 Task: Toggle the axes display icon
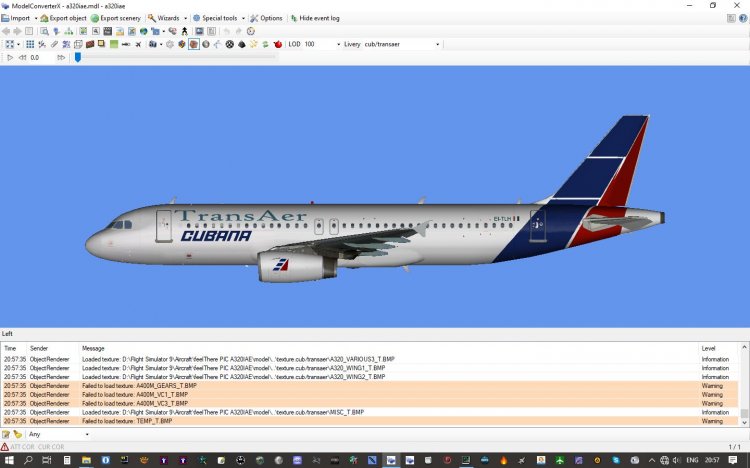pos(42,44)
